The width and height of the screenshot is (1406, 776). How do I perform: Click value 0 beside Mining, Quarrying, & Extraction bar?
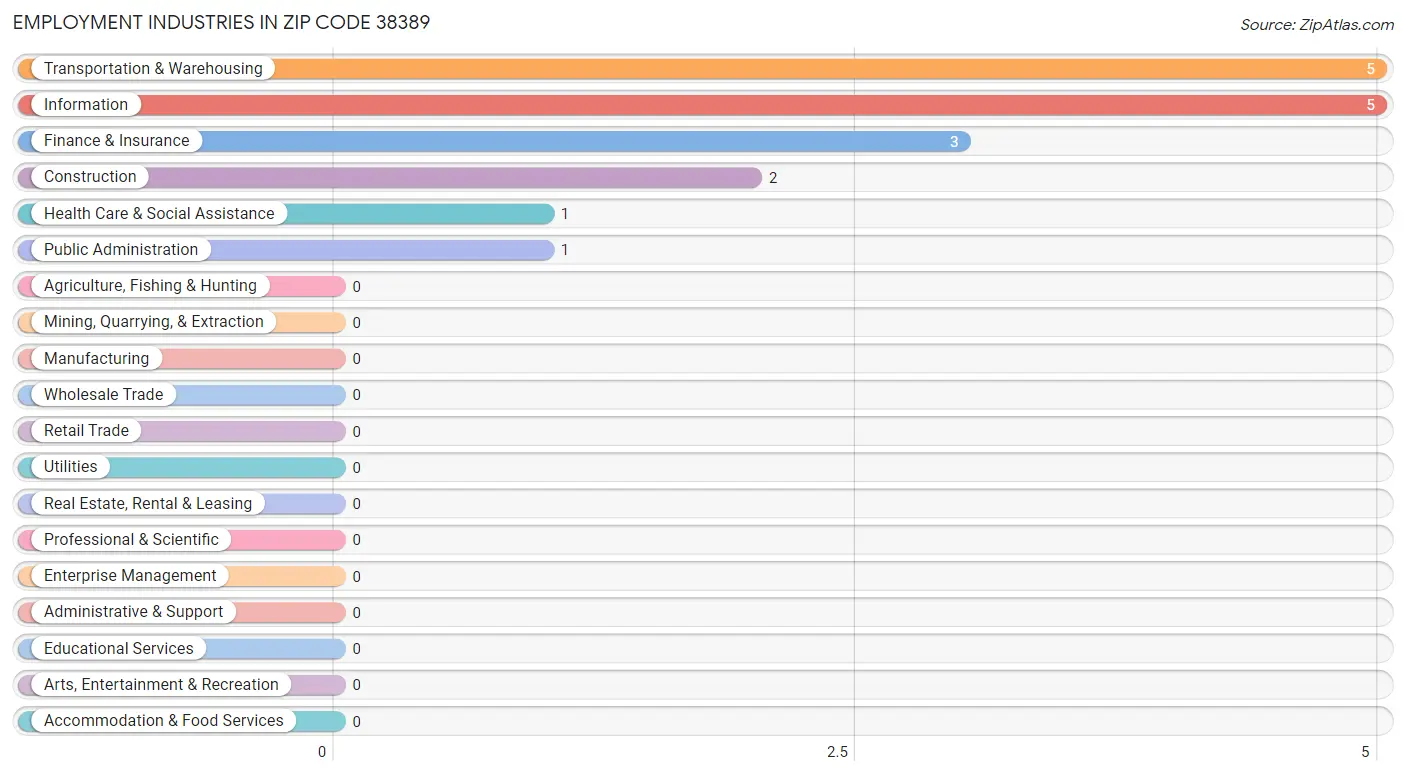357,323
